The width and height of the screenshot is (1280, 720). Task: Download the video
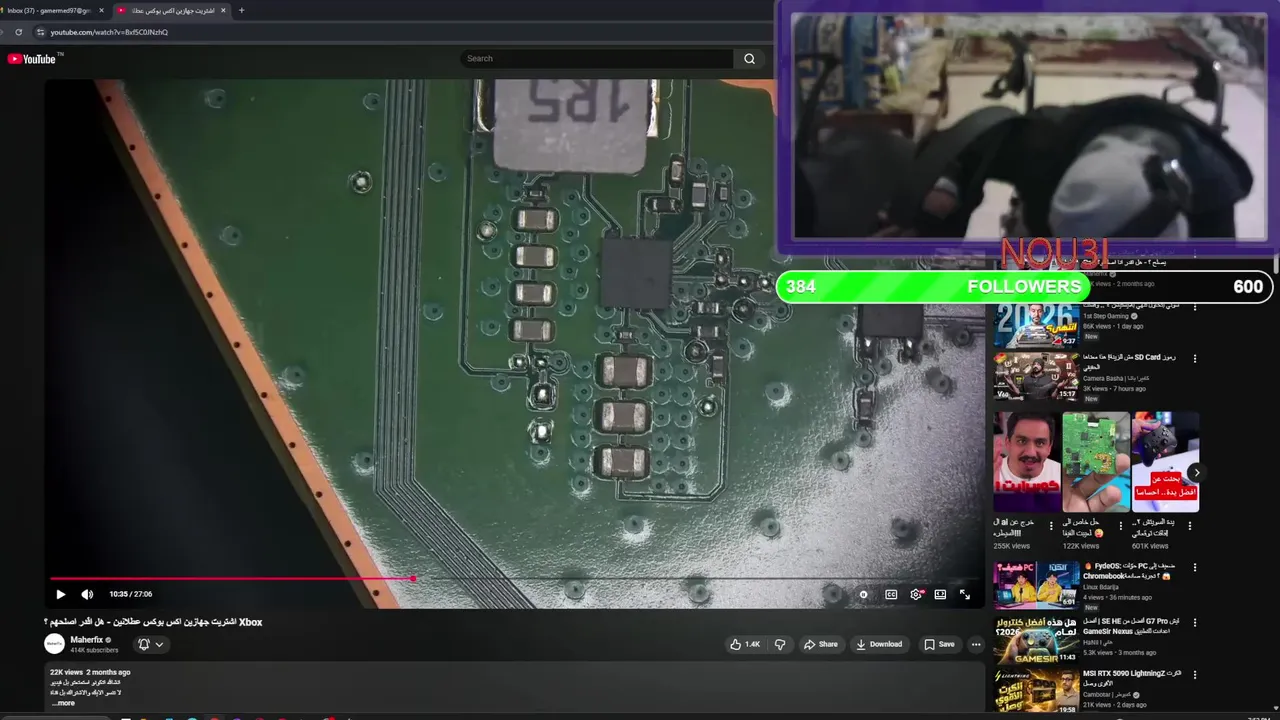coord(880,644)
